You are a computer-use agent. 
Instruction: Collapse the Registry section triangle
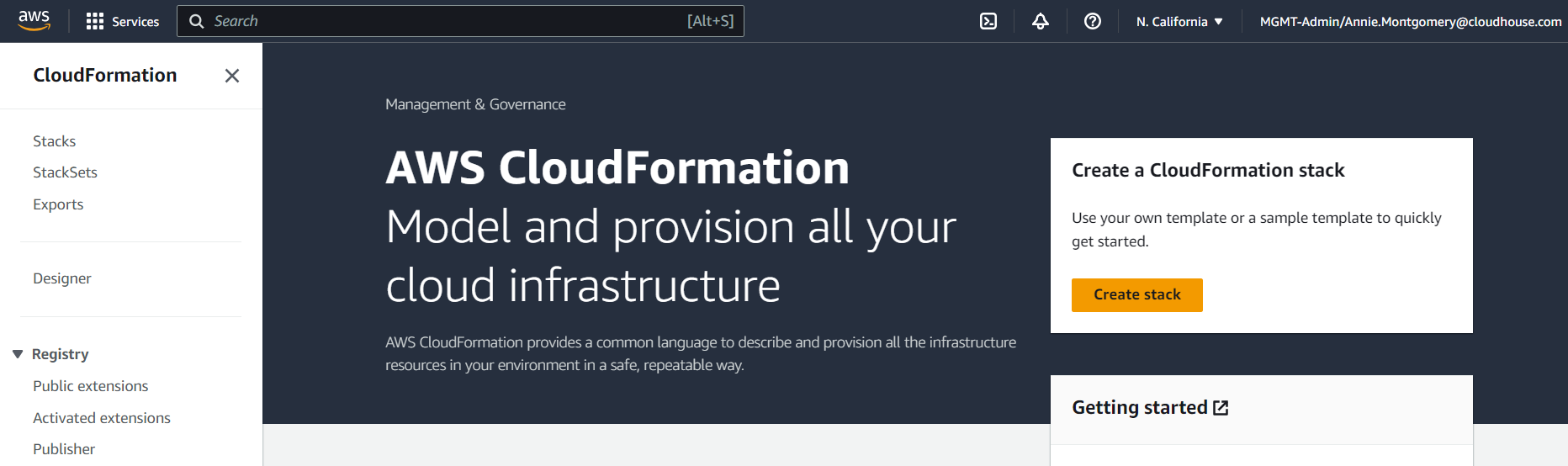click(x=18, y=354)
